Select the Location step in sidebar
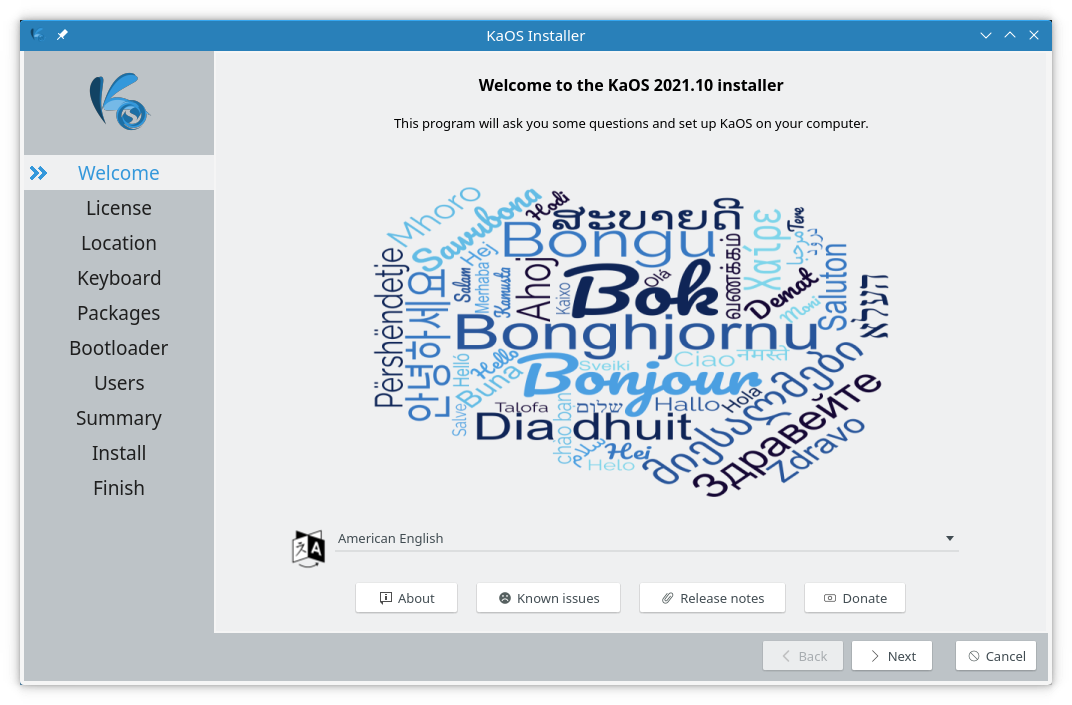 (x=119, y=243)
